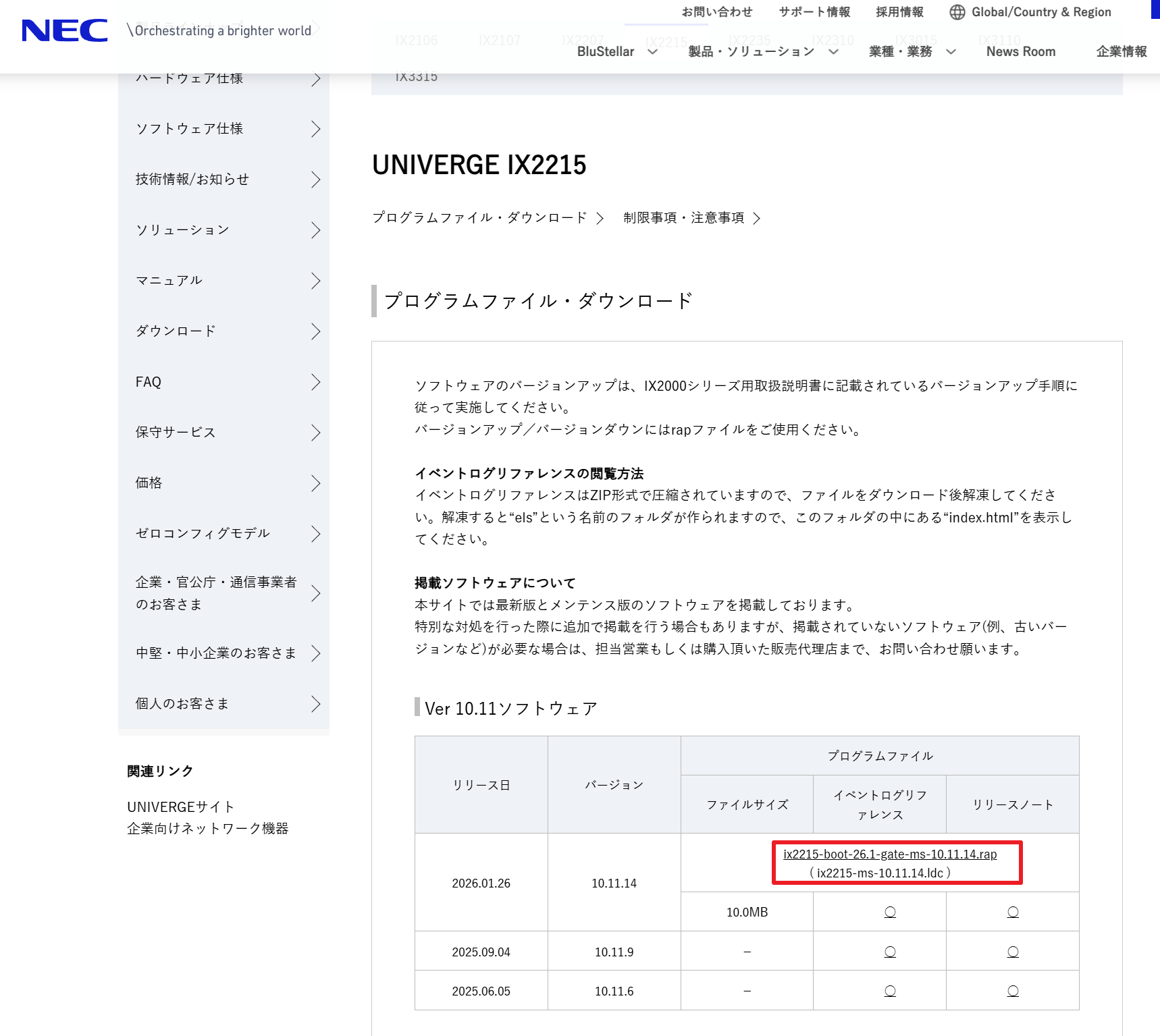The image size is (1160, 1036).
Task: Click the サポート情報 header link
Action: (814, 12)
